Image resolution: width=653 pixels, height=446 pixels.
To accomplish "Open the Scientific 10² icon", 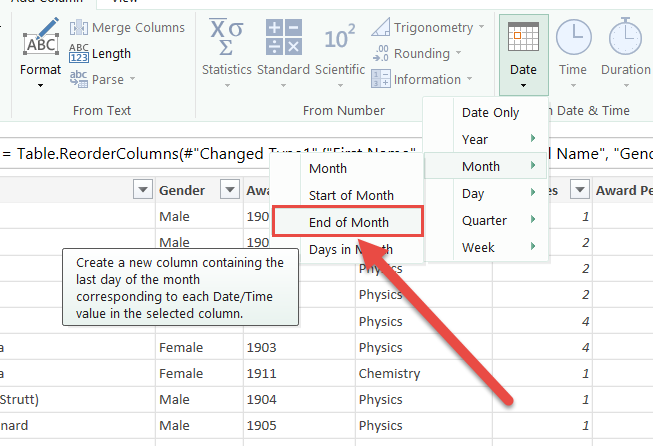I will click(339, 38).
